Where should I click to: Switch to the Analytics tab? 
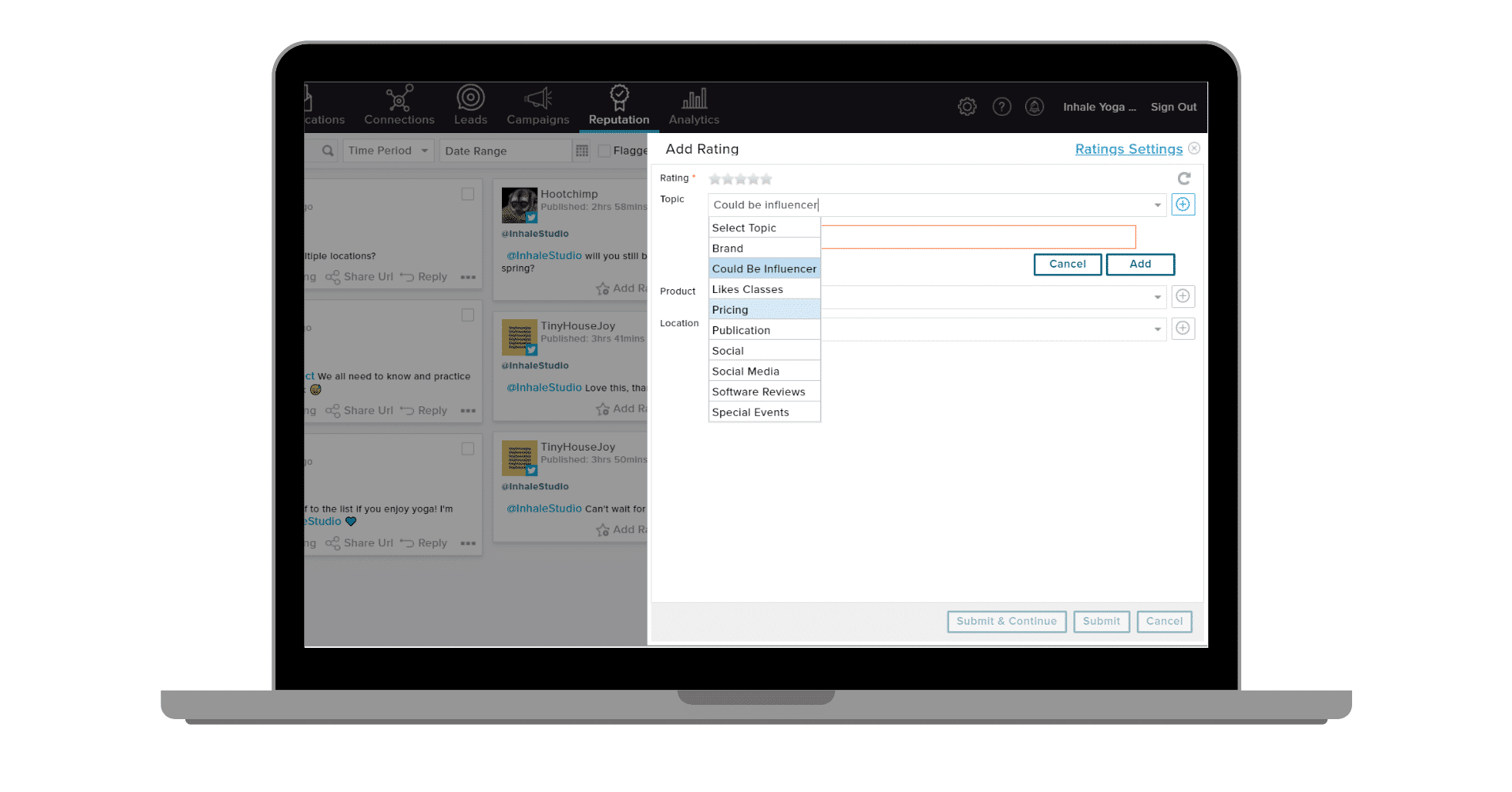(693, 107)
